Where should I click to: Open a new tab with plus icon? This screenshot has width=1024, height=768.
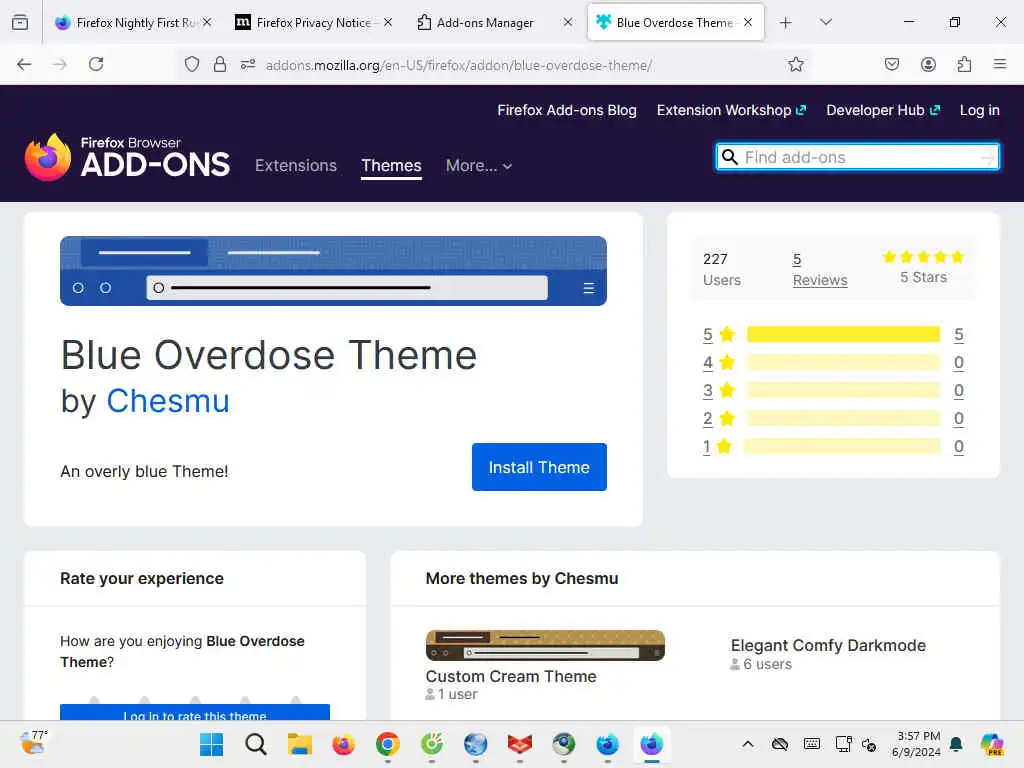(786, 23)
